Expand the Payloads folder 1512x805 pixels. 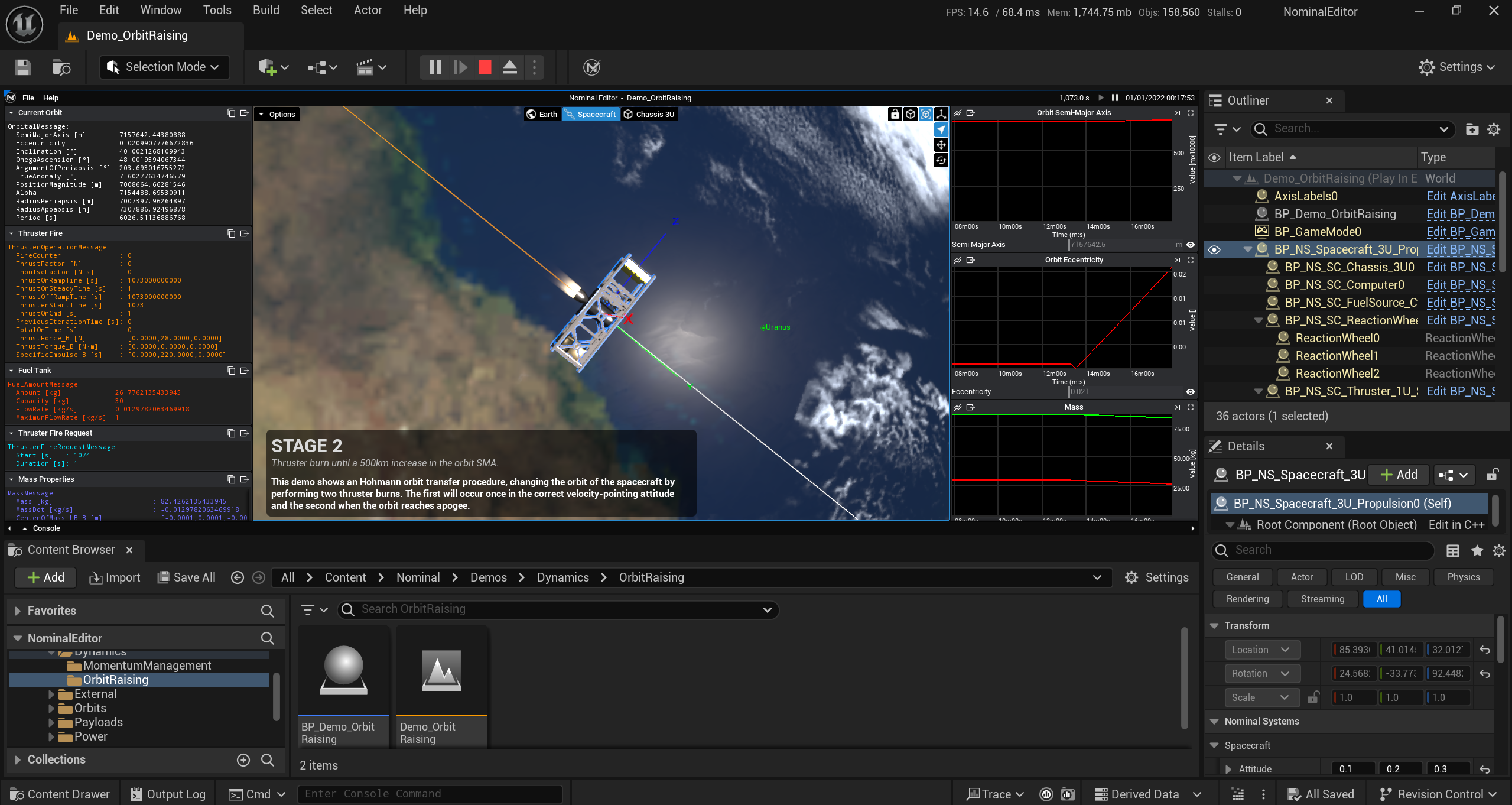click(x=51, y=722)
